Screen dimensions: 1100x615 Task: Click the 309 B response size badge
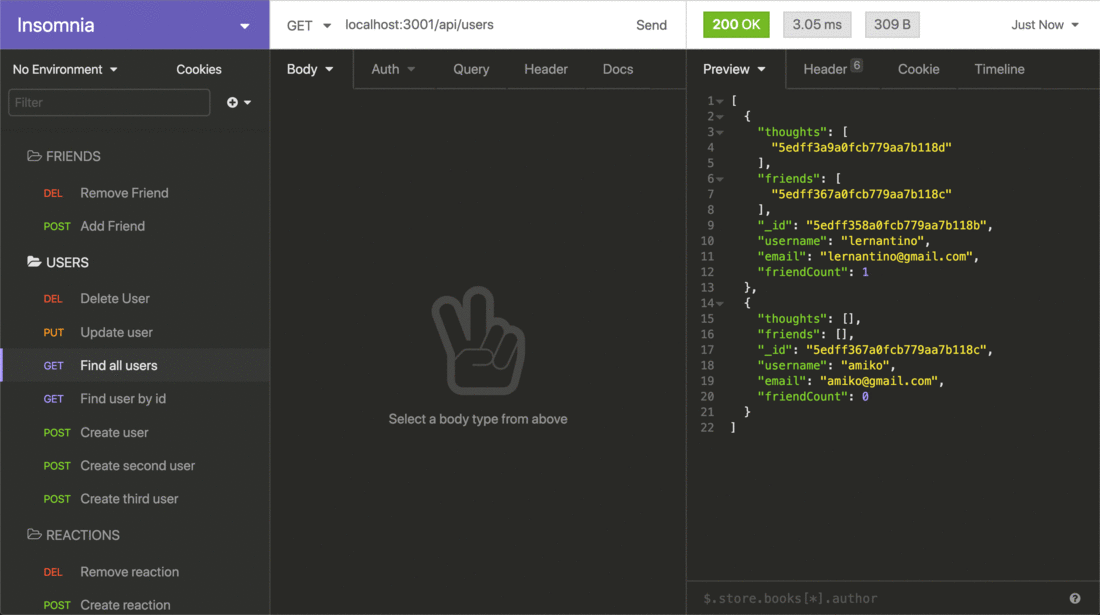pyautogui.click(x=892, y=25)
